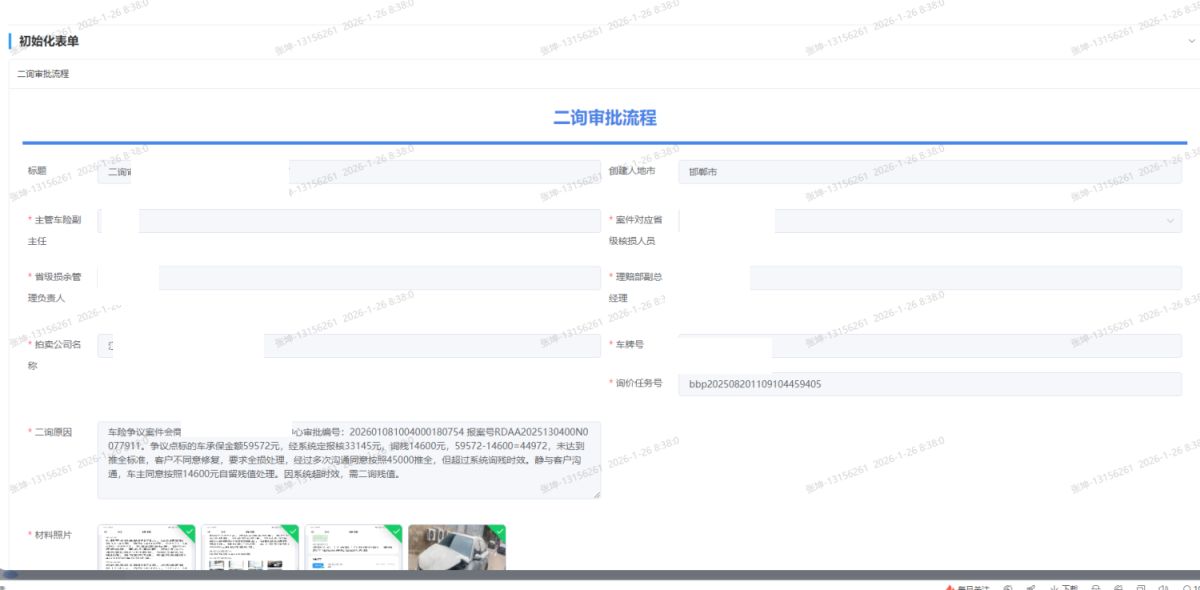
Task: Click the horizontal scrollbar handle at bottom
Action: tap(10, 575)
